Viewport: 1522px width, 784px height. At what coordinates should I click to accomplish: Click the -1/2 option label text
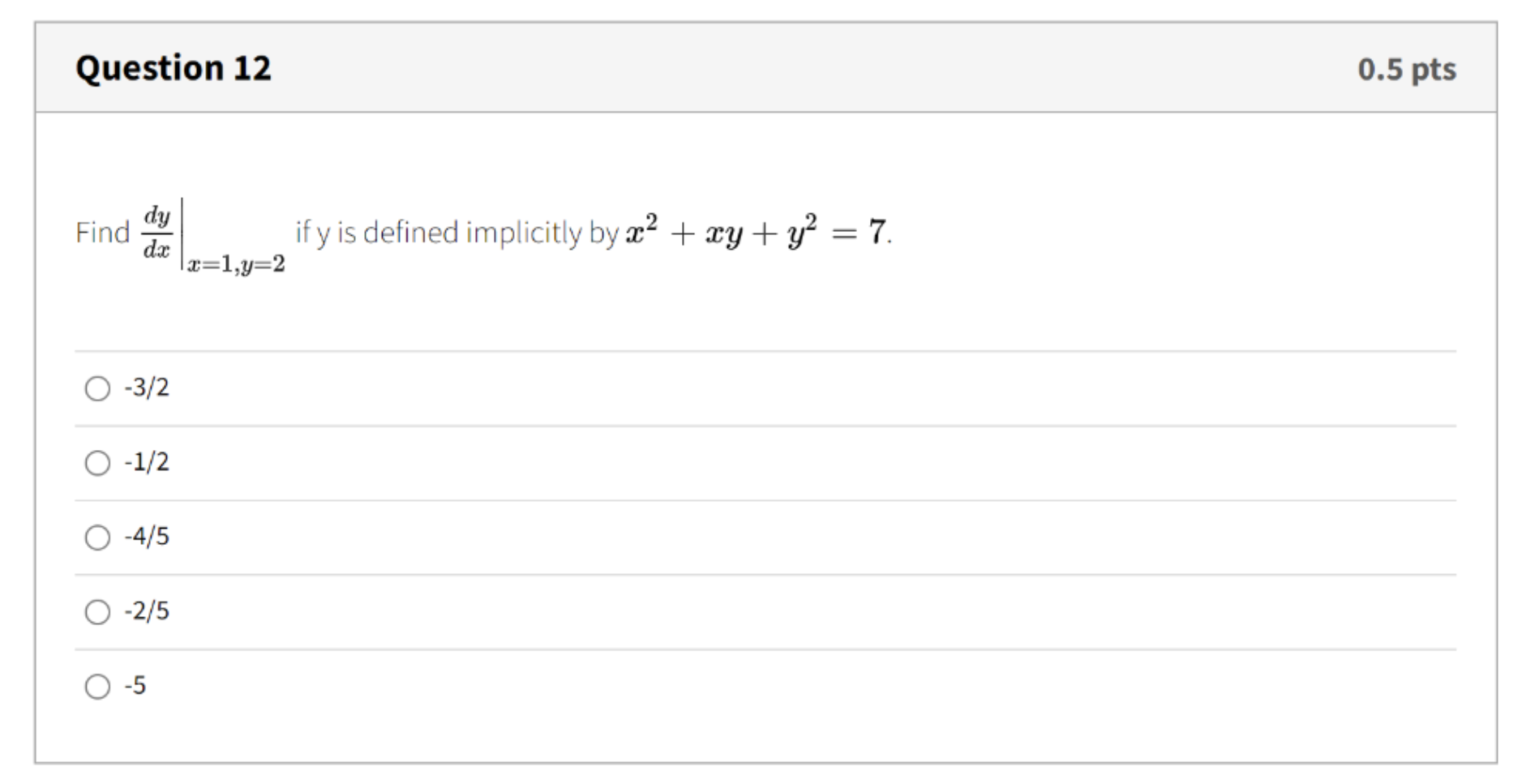[x=146, y=463]
